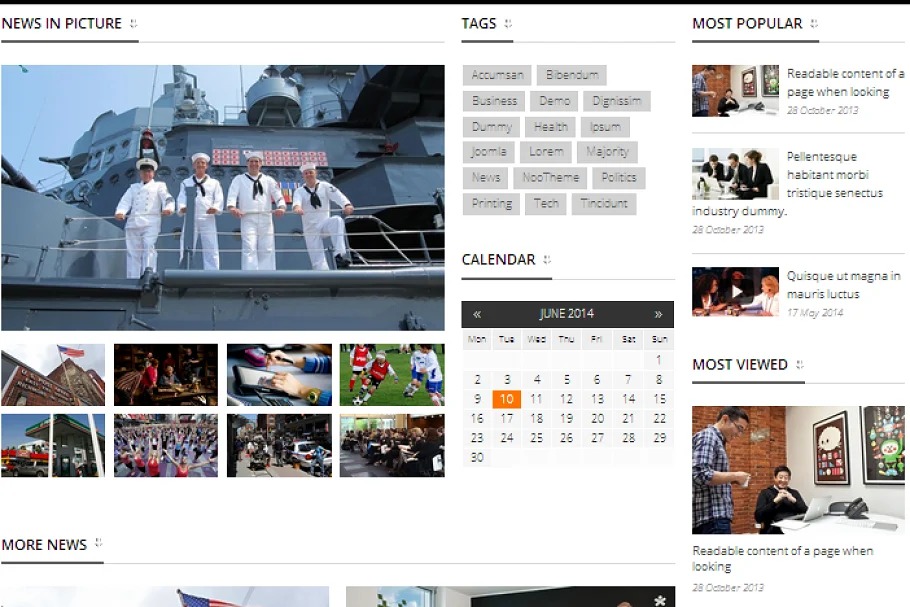910x607 pixels.
Task: Click the icon next to More News heading
Action: (98, 544)
